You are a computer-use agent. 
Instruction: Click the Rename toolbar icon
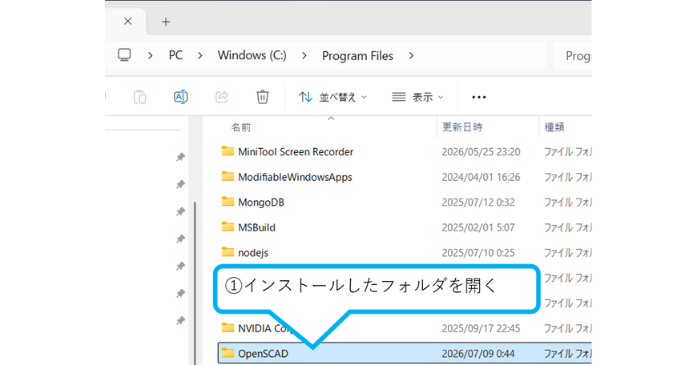[181, 97]
